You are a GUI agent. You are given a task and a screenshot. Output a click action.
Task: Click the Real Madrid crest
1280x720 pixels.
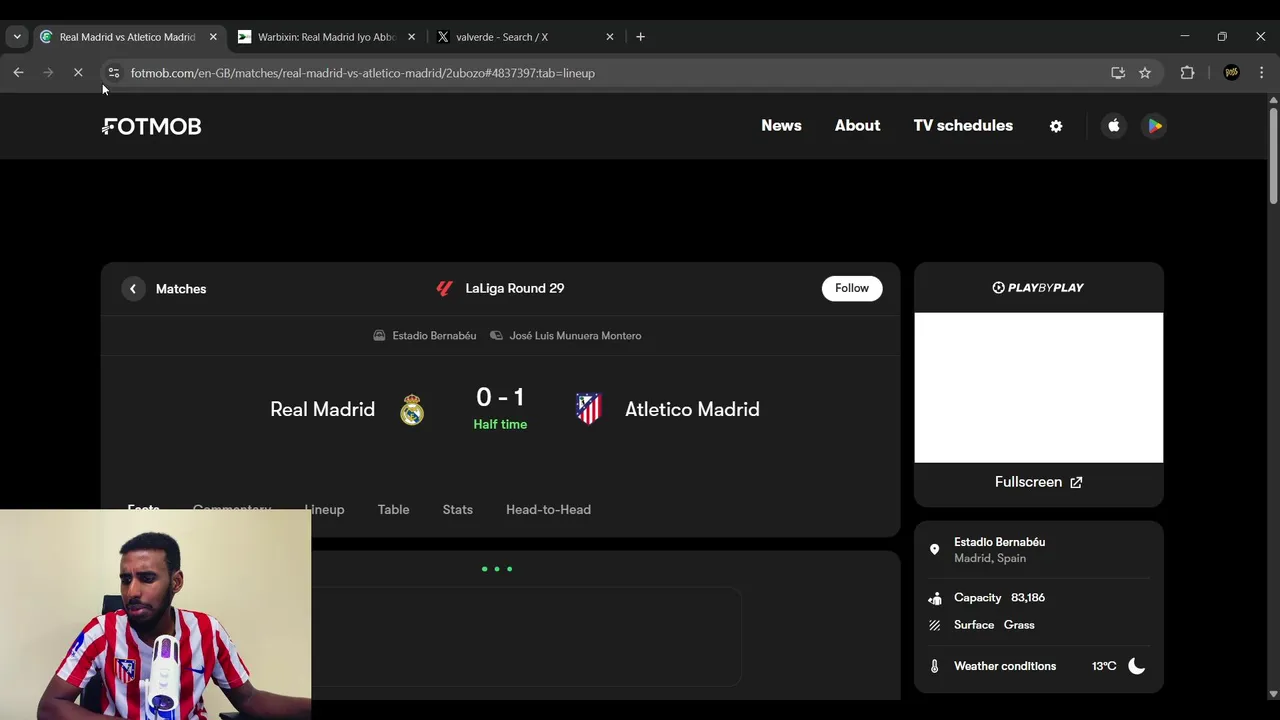412,410
